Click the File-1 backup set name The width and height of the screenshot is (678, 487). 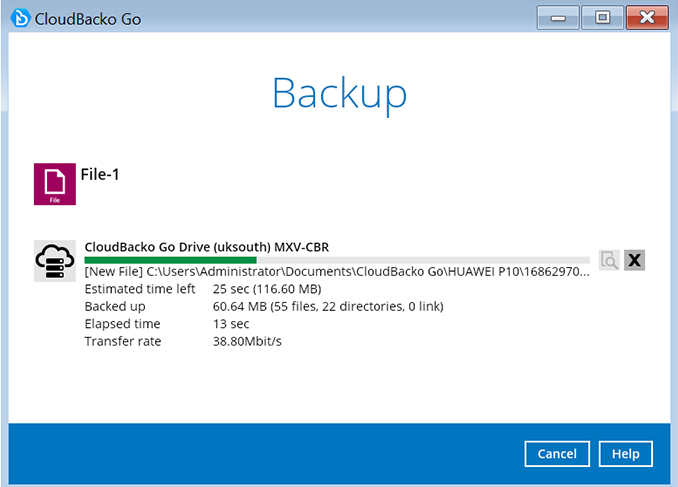click(x=100, y=174)
